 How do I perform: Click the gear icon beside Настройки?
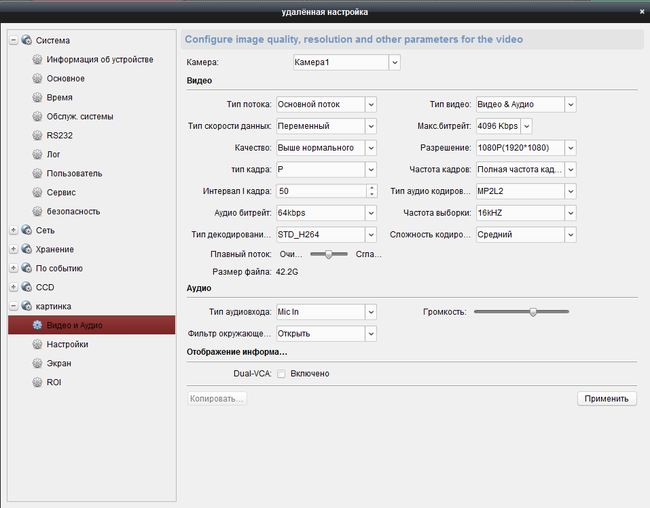click(37, 344)
